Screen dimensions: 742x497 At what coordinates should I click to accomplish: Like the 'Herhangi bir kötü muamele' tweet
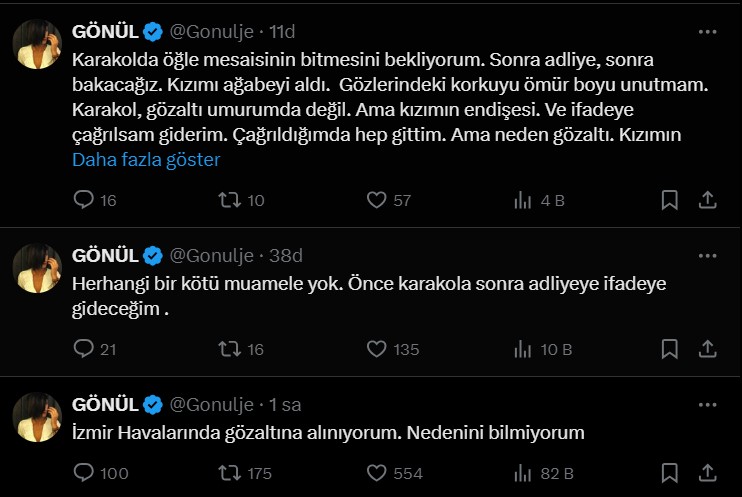376,348
